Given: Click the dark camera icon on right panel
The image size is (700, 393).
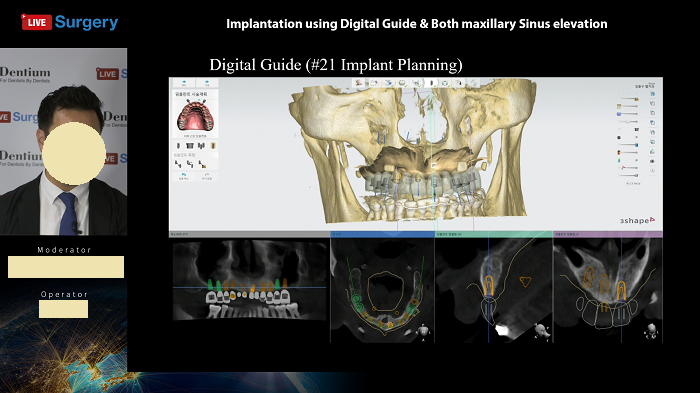Looking at the screenshot, I should [x=652, y=161].
